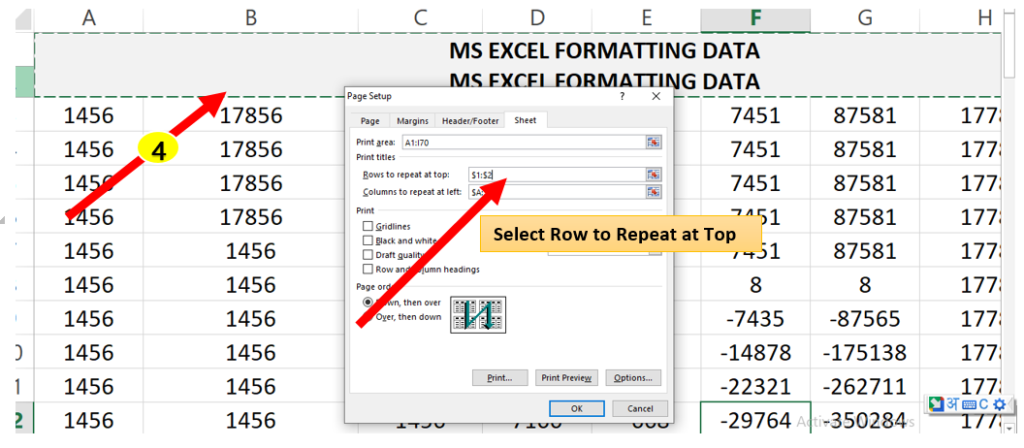Image resolution: width=1024 pixels, height=448 pixels.
Task: Click cell containing -22321
Action: [755, 387]
